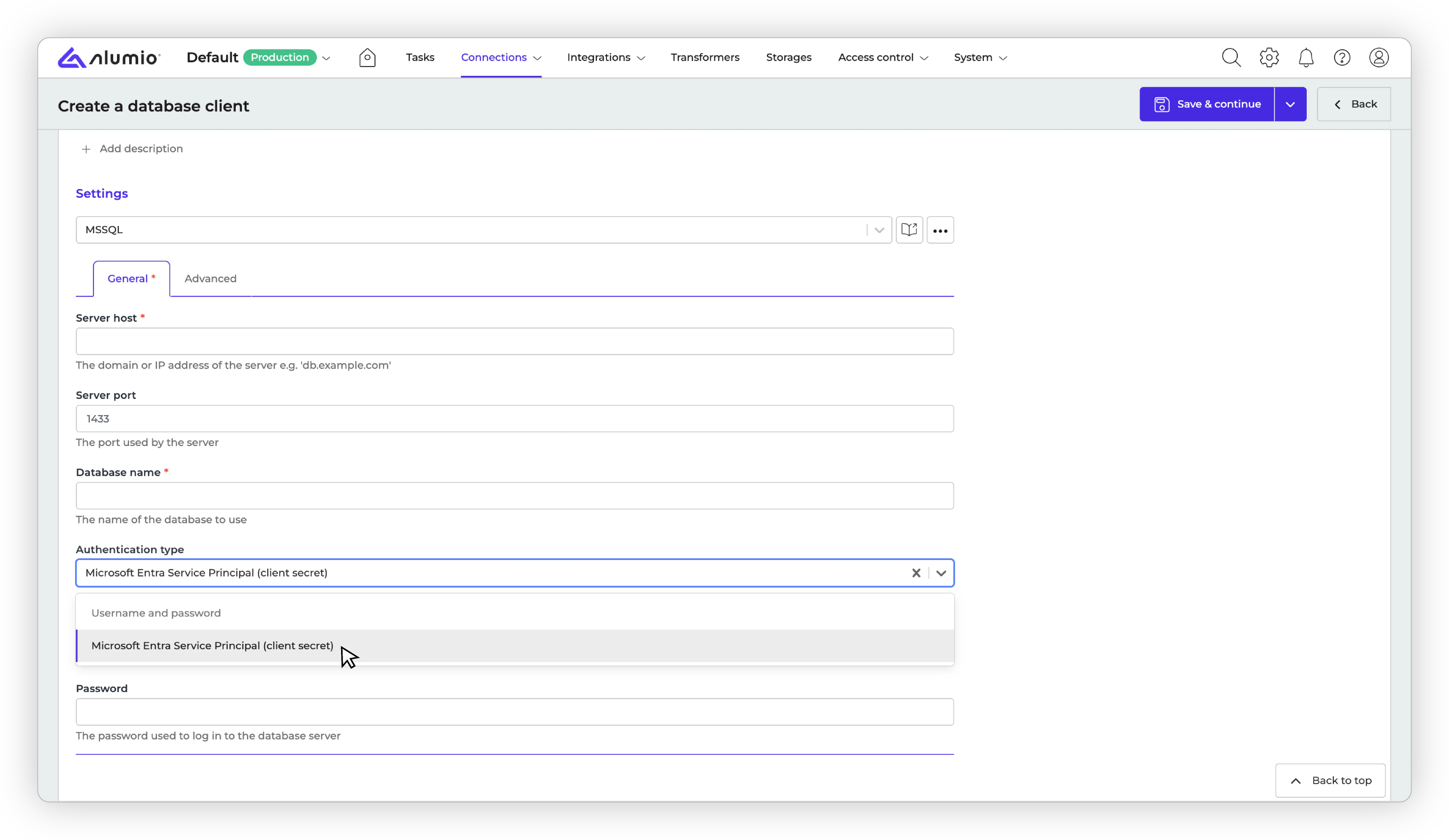Image resolution: width=1449 pixels, height=840 pixels.
Task: Open documentation book icon next to MSSQL
Action: [x=909, y=230]
